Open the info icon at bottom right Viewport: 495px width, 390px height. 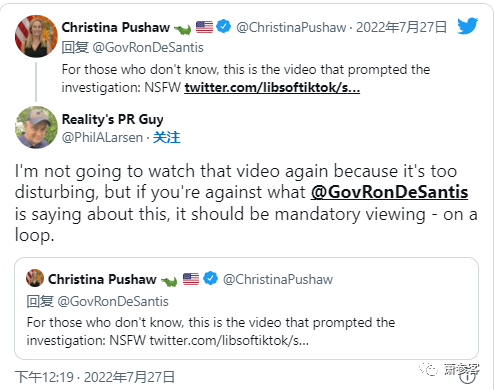click(x=468, y=376)
